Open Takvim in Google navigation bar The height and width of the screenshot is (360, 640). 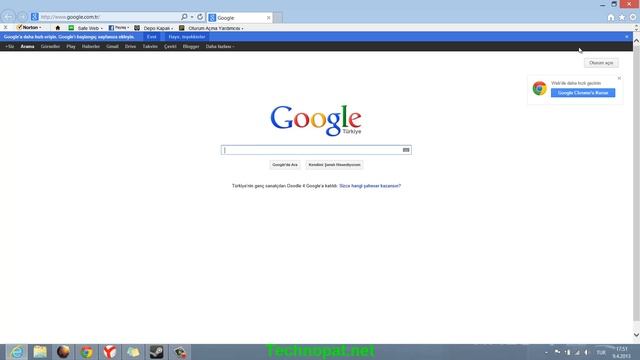[x=150, y=47]
